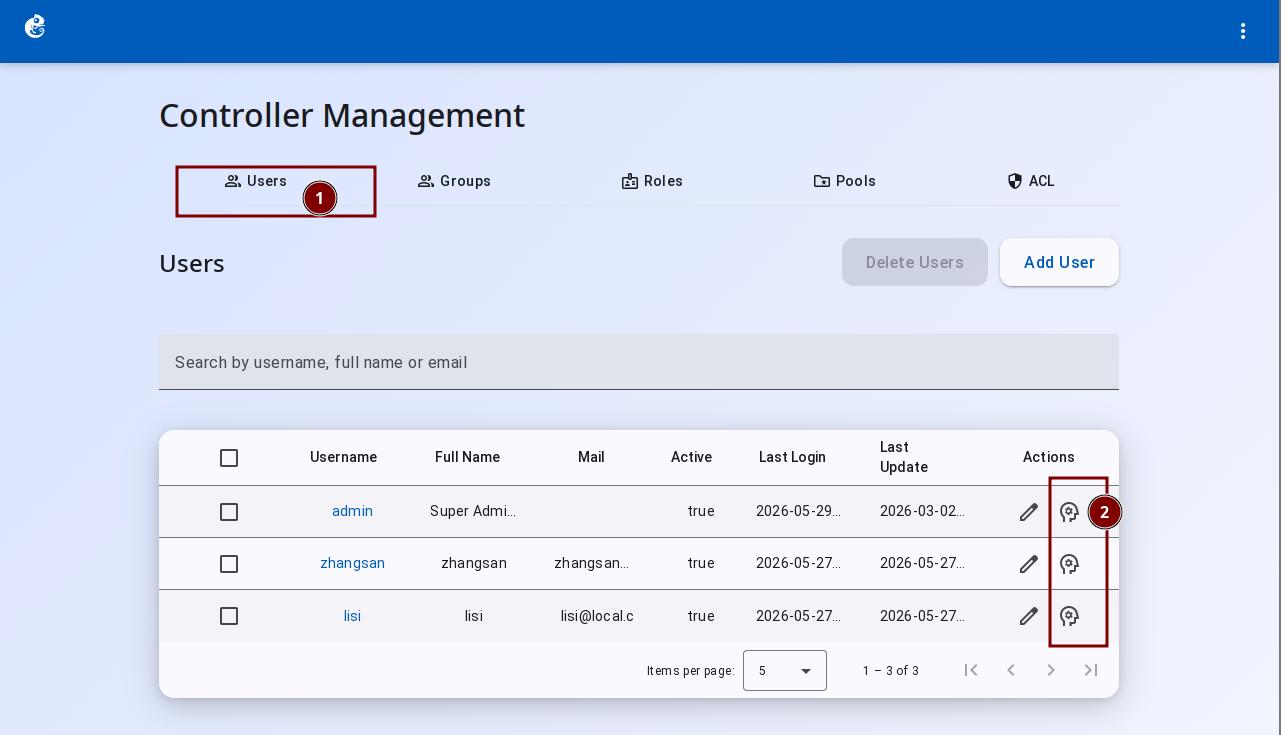Check the lisi row checkbox

click(x=229, y=616)
